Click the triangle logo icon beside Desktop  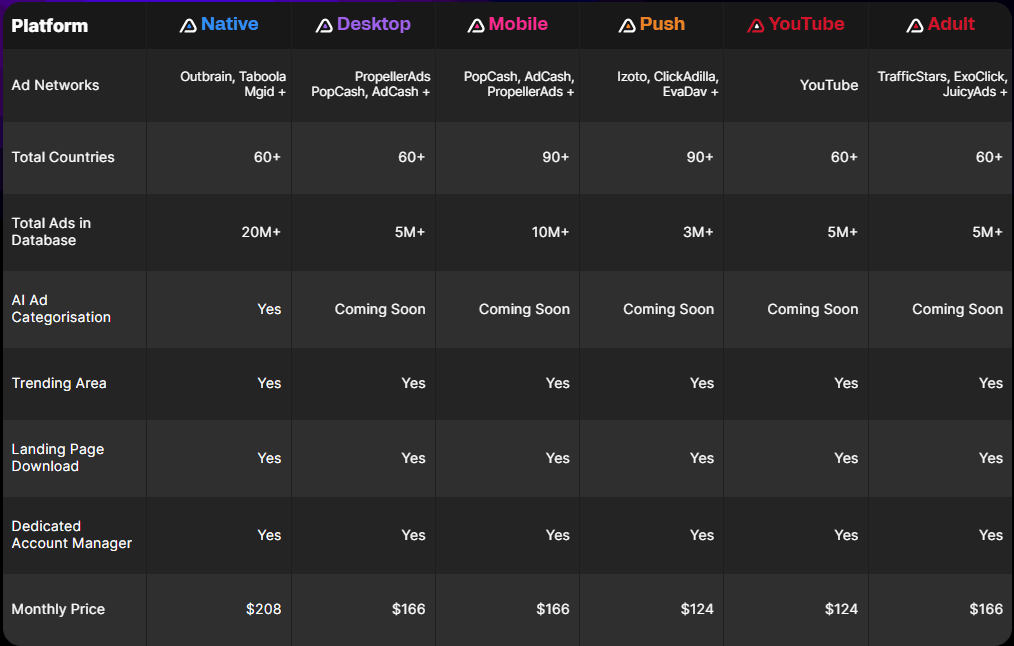[324, 25]
